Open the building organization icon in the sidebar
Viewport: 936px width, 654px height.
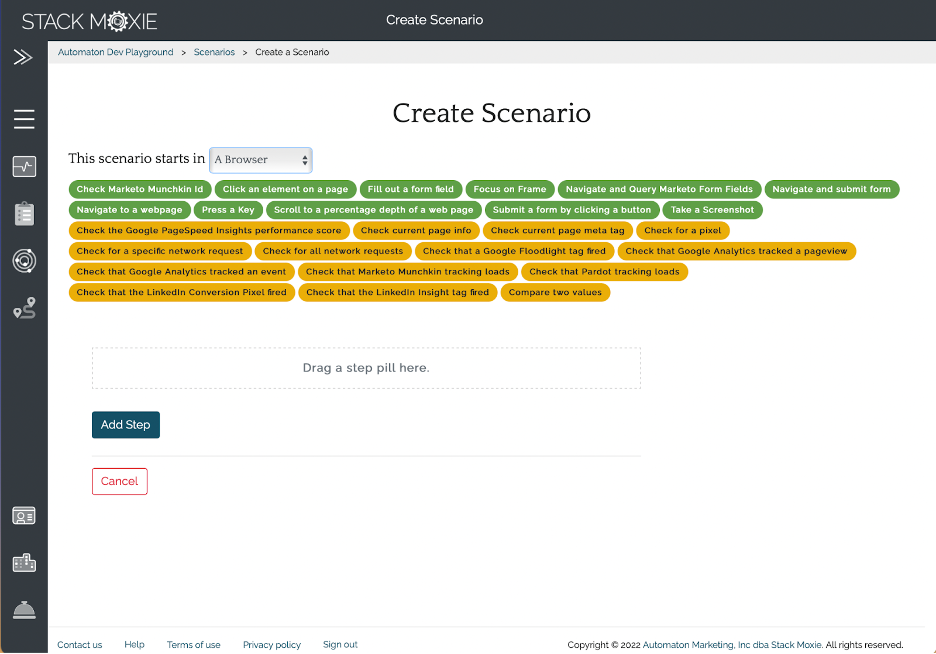click(x=24, y=563)
